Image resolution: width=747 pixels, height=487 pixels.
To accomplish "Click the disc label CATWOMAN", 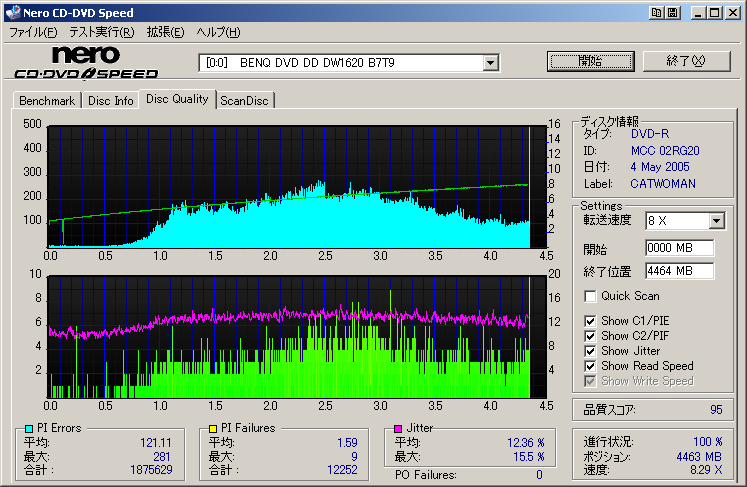I will click(x=663, y=184).
